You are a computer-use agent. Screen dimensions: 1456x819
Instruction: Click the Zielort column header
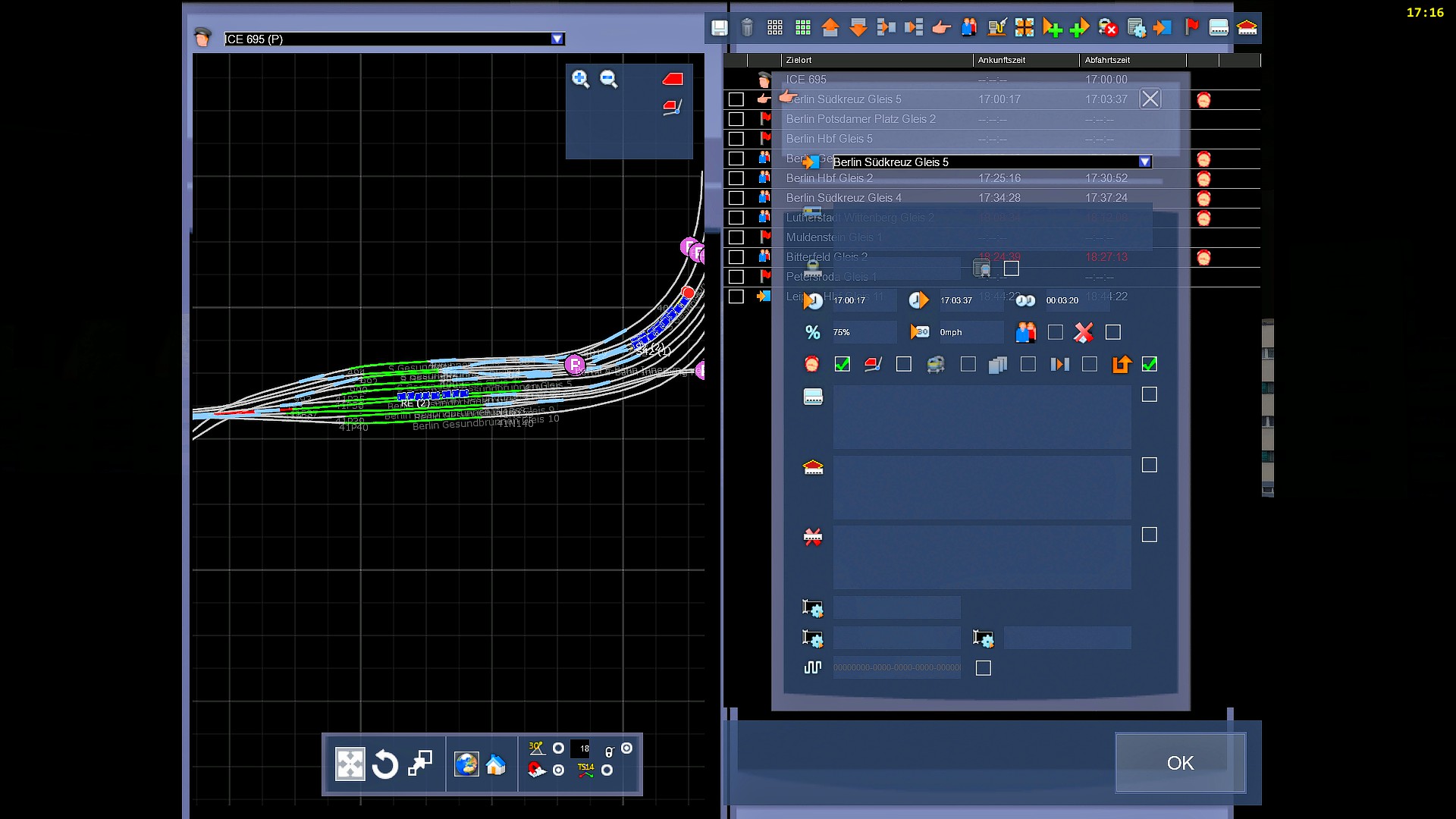point(799,60)
